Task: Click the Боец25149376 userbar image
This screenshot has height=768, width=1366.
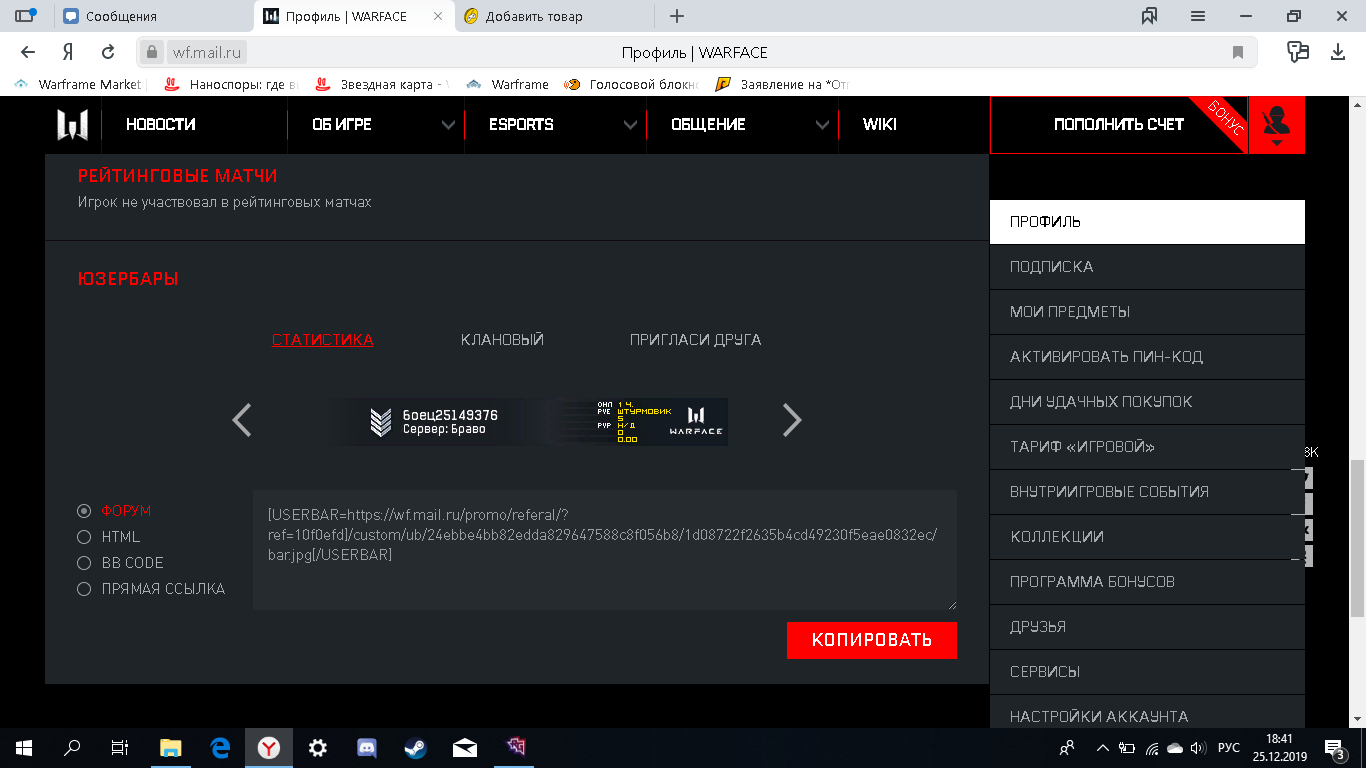Action: click(x=530, y=421)
